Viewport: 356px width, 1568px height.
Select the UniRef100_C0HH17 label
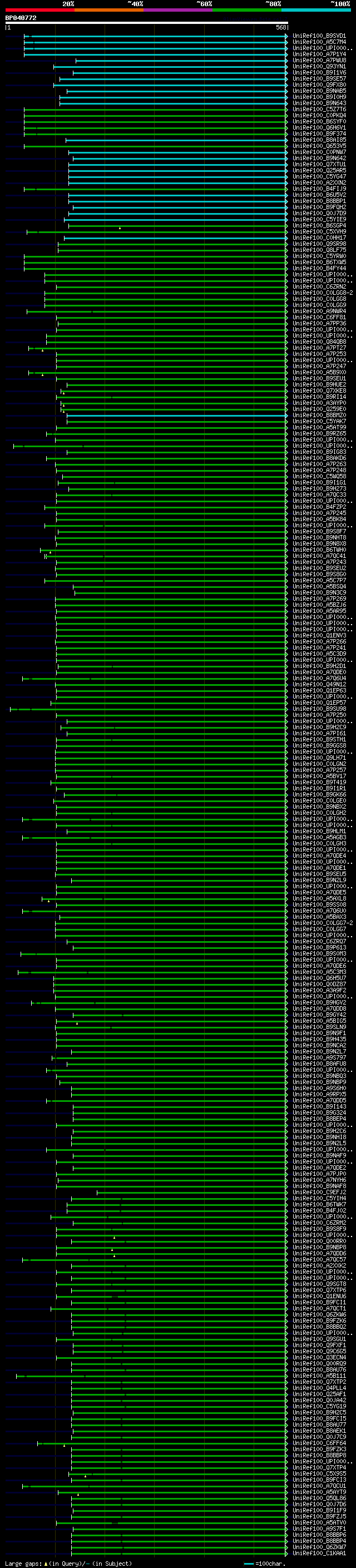point(319,238)
